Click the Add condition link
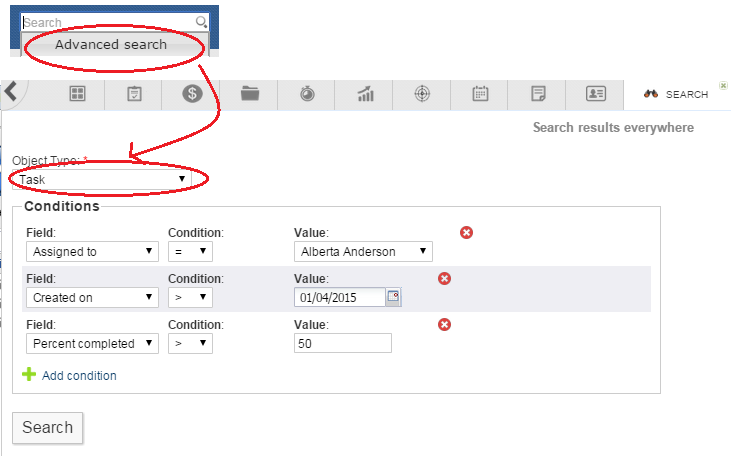Image resolution: width=734 pixels, height=456 pixels. (78, 376)
